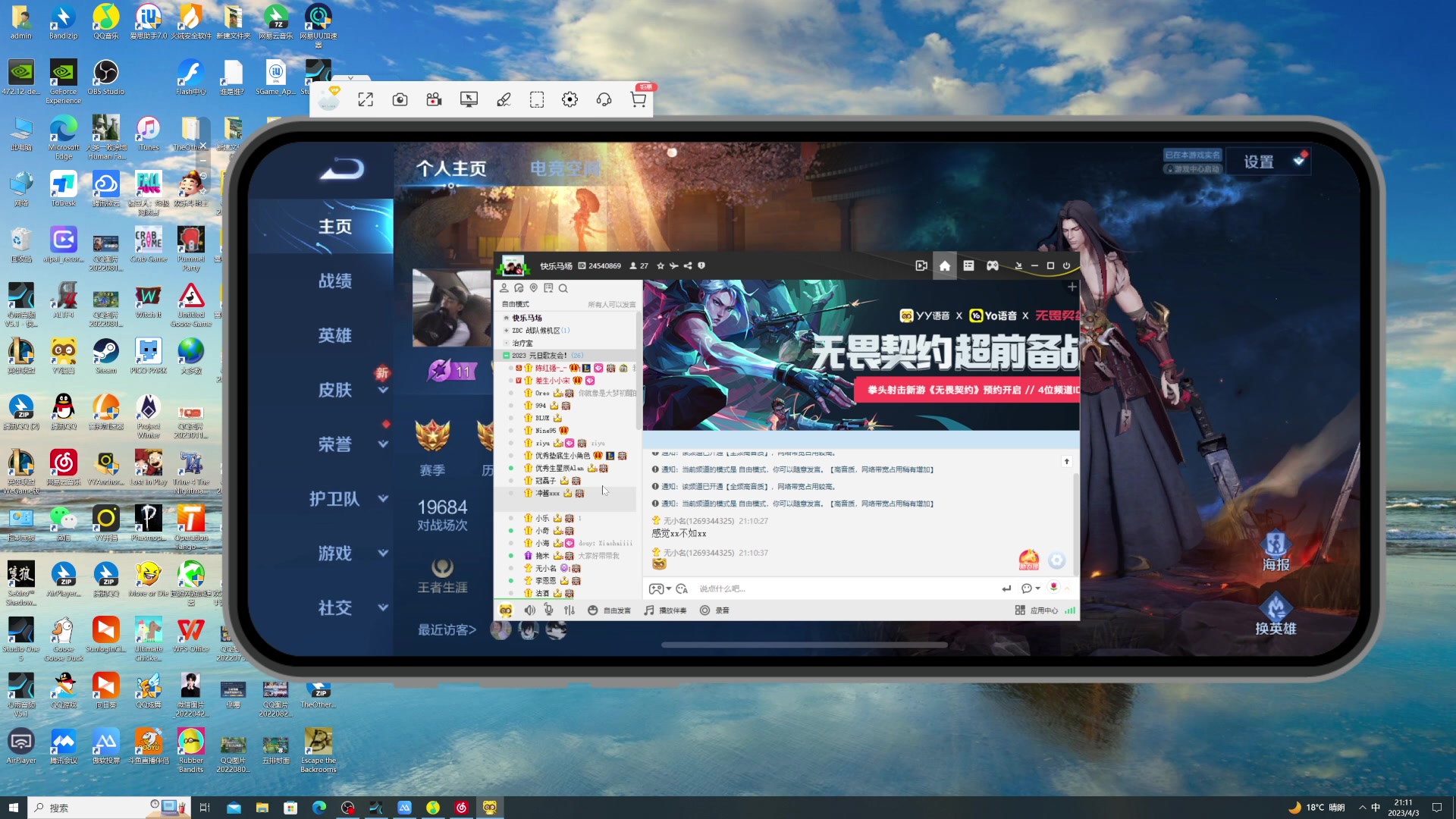The height and width of the screenshot is (819, 1456).
Task: Click the game back arrow icon
Action: coord(341,168)
